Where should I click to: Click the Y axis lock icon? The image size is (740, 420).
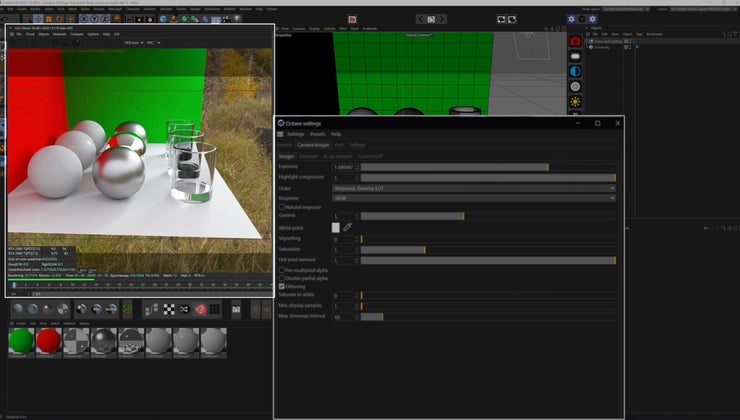(94, 19)
